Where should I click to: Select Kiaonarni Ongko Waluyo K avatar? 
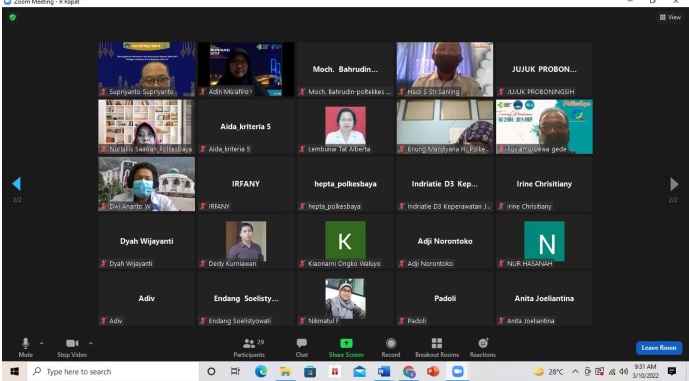pos(345,241)
